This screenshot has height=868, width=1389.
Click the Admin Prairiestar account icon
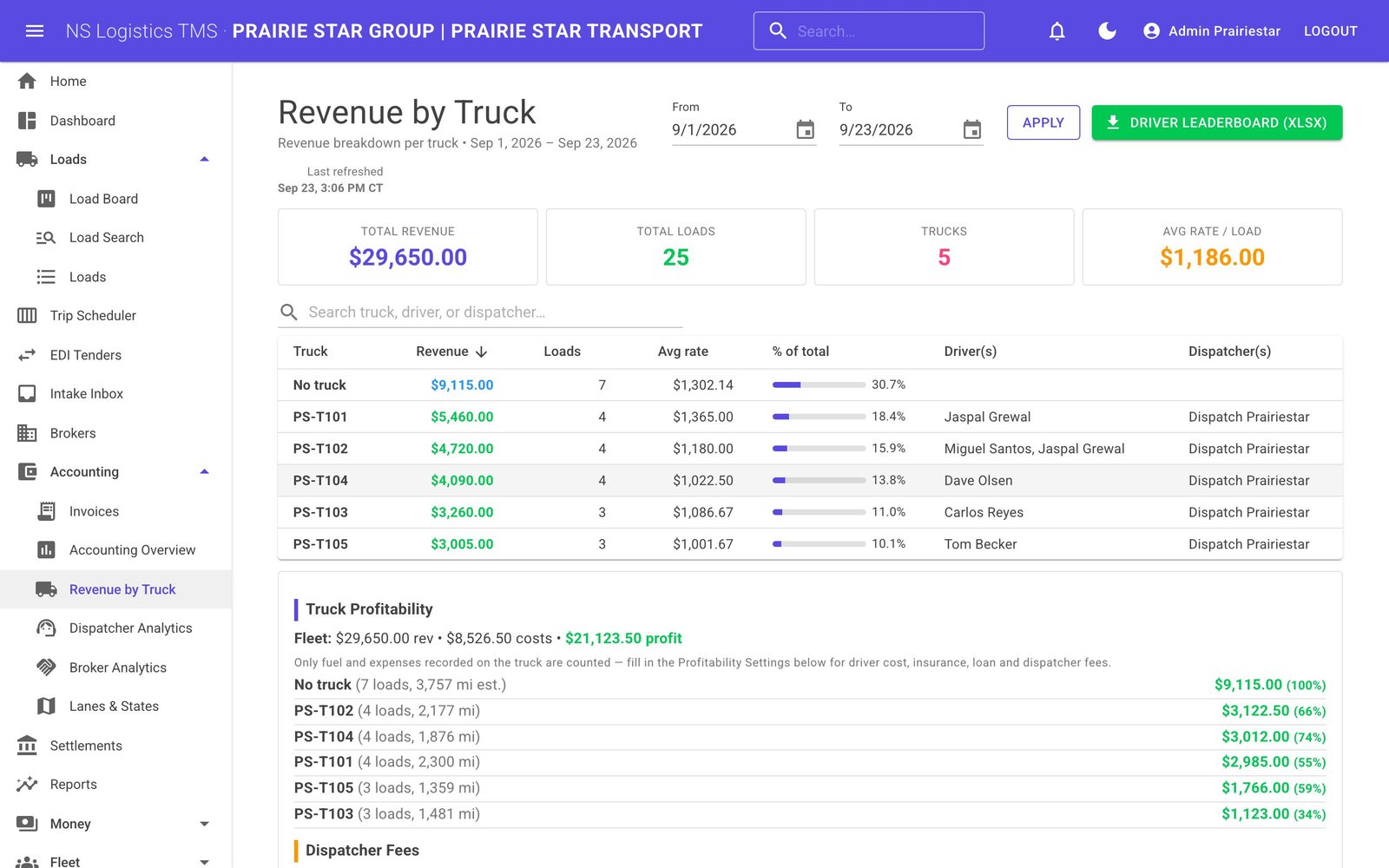1151,31
